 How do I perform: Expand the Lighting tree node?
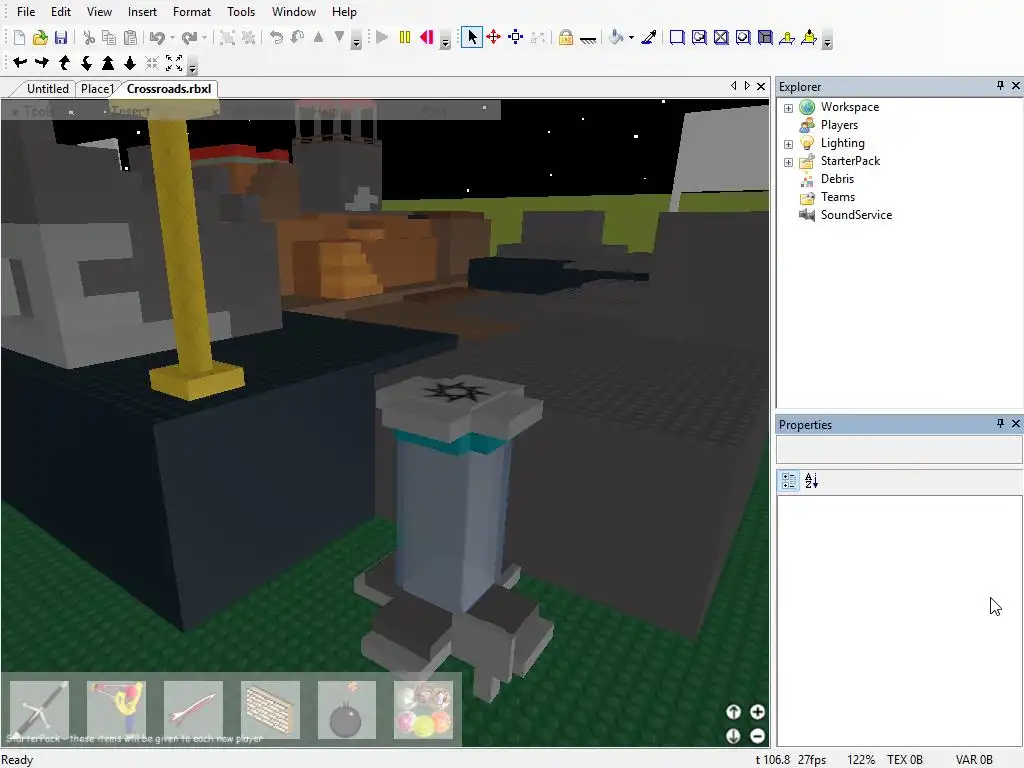pos(788,144)
